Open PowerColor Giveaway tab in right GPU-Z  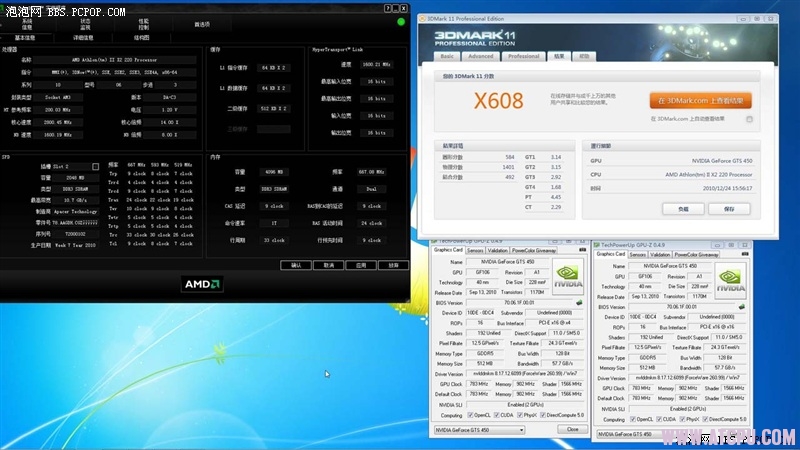[x=696, y=255]
